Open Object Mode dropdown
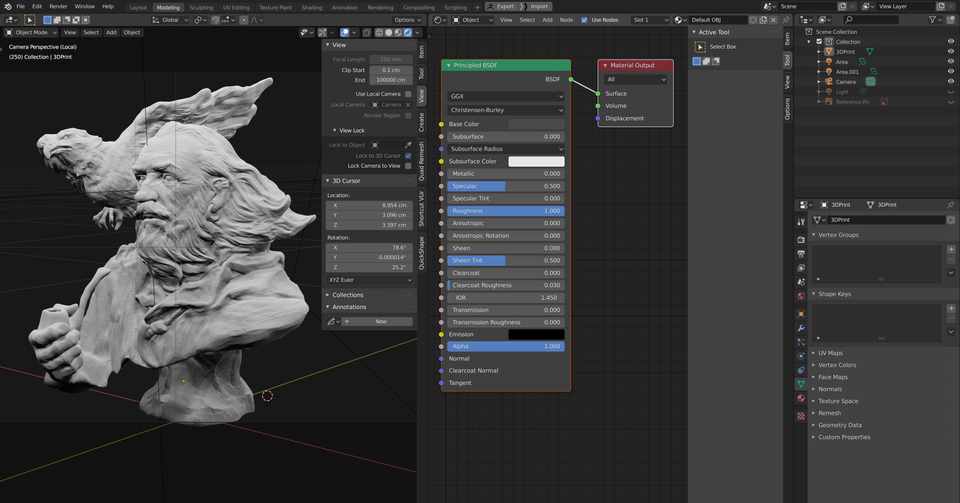This screenshot has width=960, height=503. tap(31, 32)
